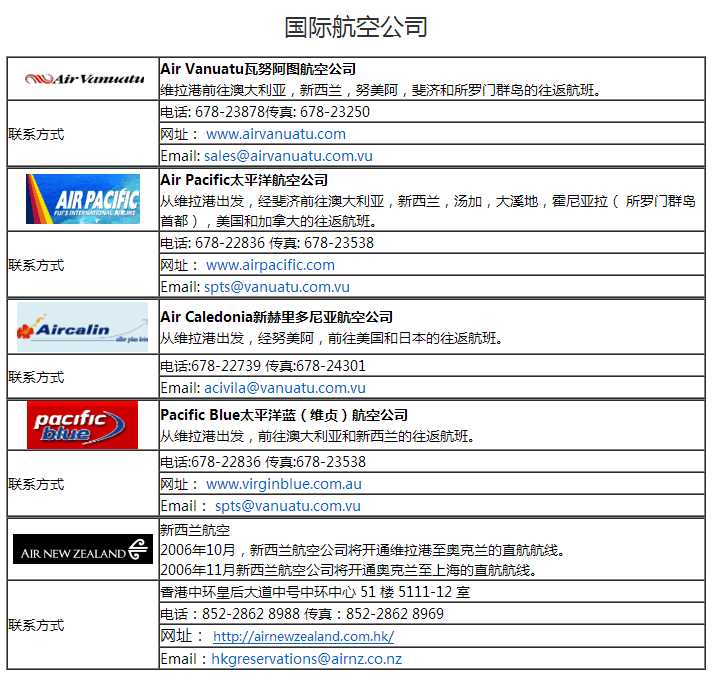Click 联系方式 cell in Air New Zealand section

click(x=83, y=625)
